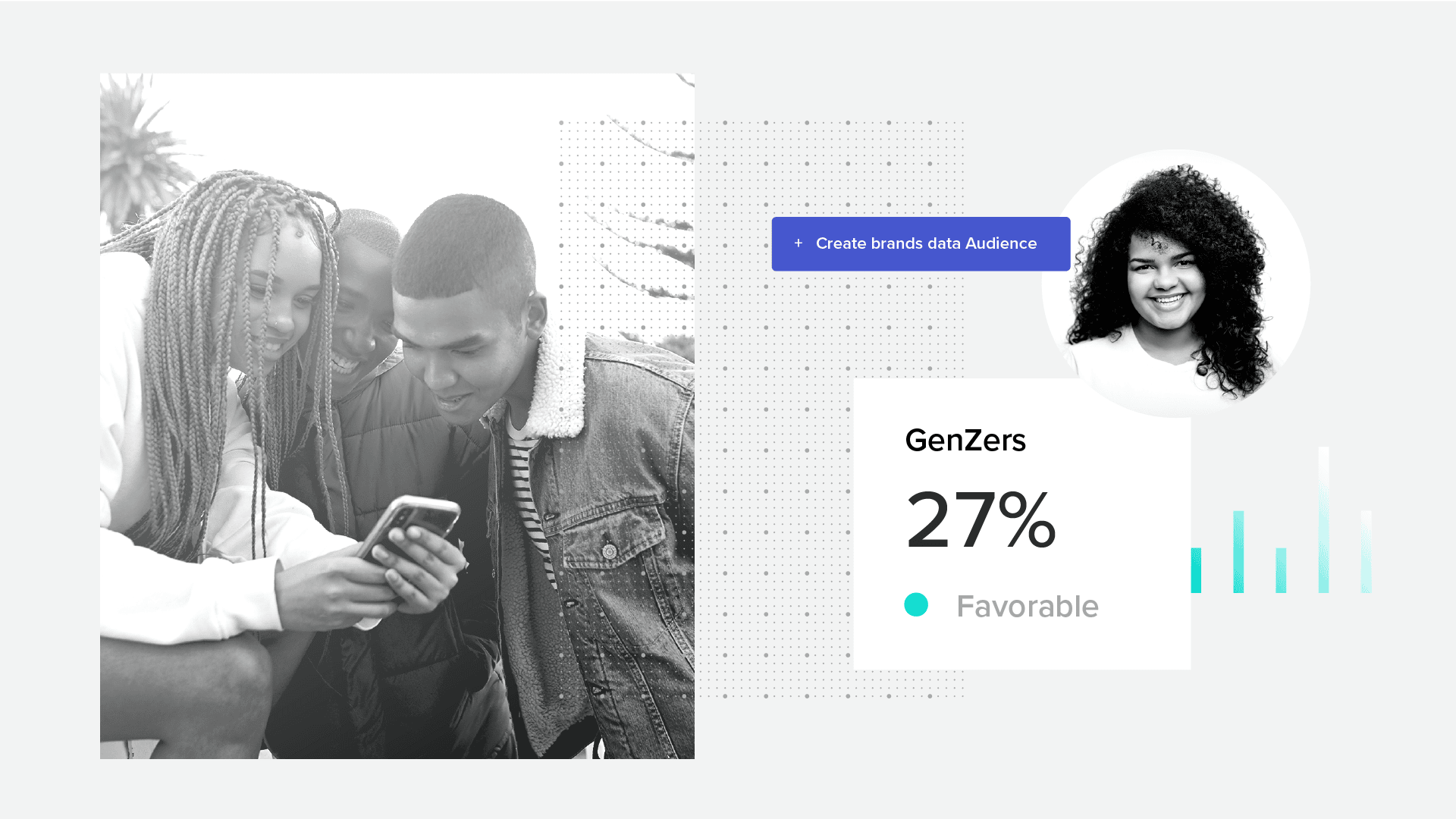The image size is (1456, 819).
Task: Click the Create brands data Audience button
Action: pyautogui.click(x=921, y=243)
